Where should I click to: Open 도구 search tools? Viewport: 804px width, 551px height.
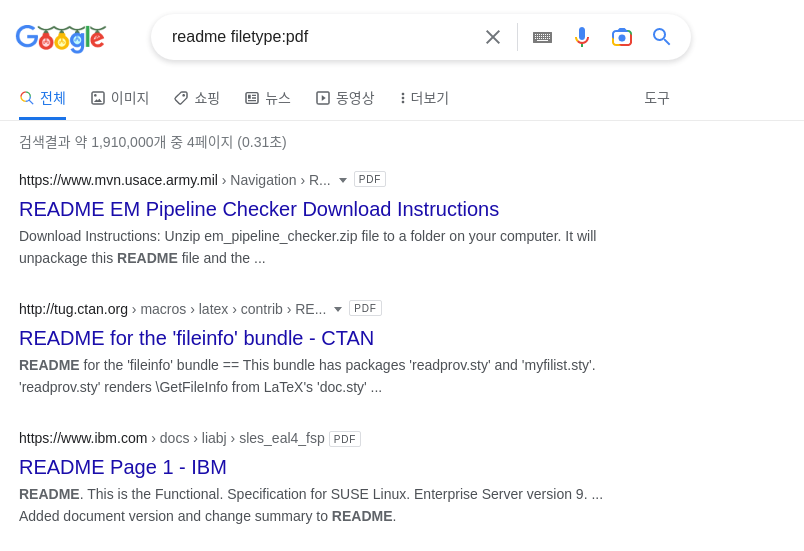coord(657,98)
